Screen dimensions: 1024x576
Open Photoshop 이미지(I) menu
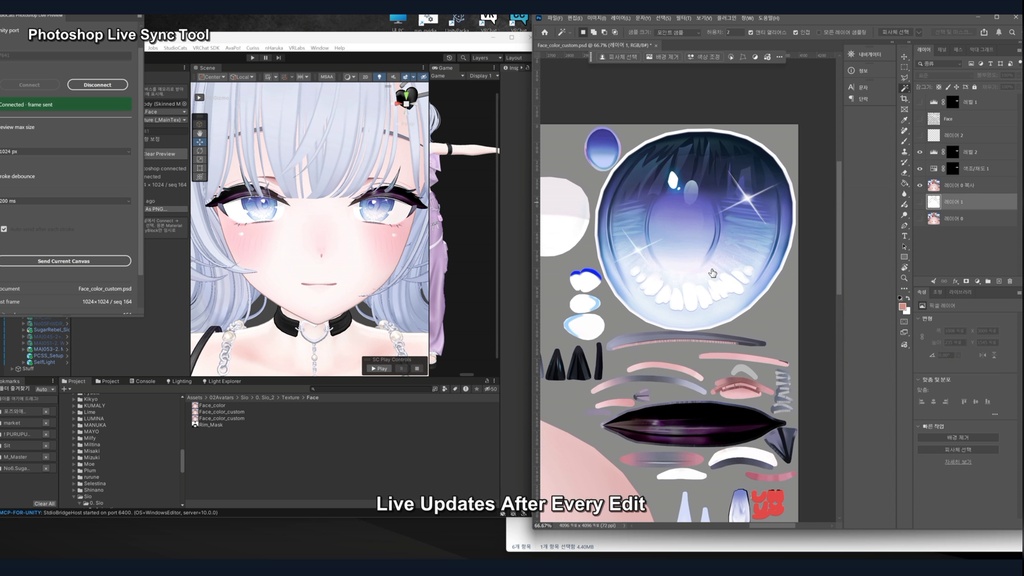click(x=596, y=18)
